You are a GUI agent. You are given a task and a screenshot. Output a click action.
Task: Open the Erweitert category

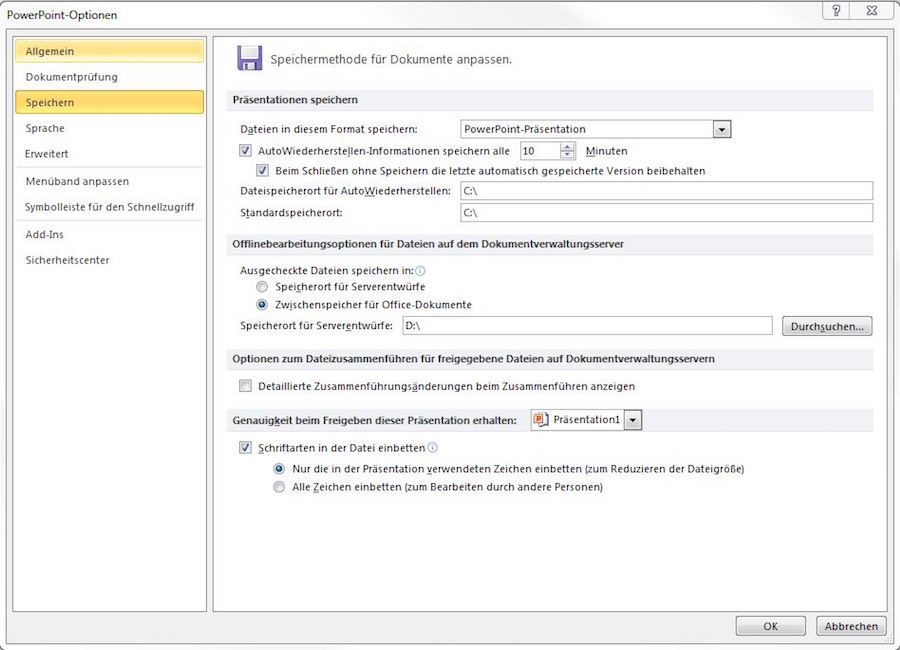[110, 154]
